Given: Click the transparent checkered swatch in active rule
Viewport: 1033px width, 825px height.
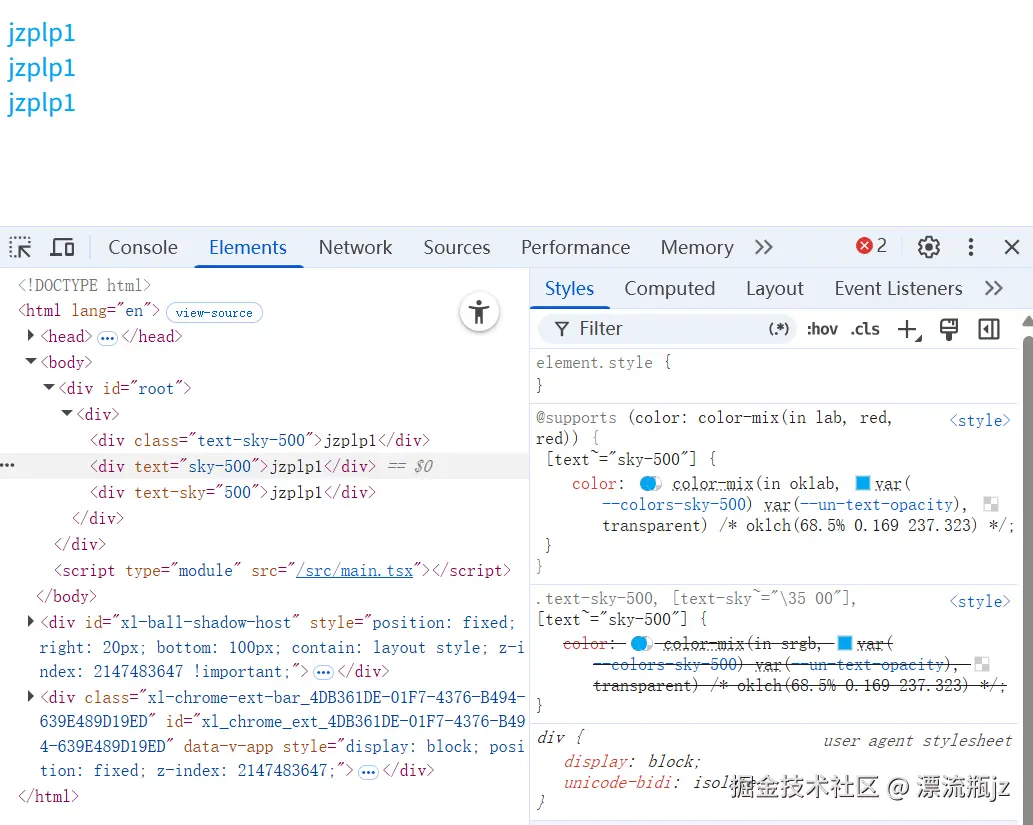Looking at the screenshot, I should point(991,504).
